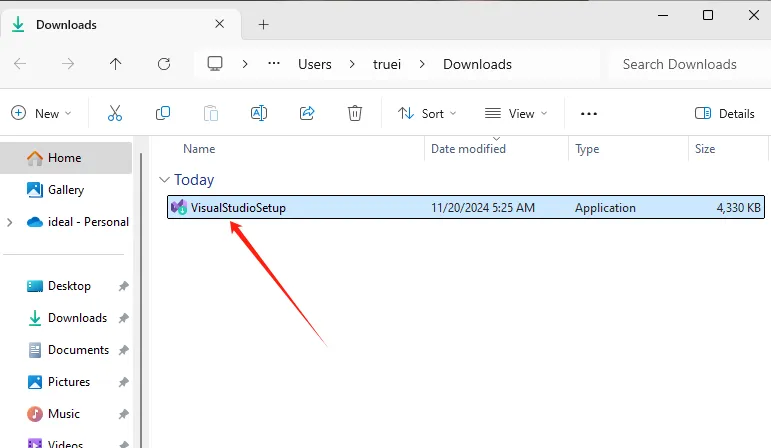Click the Delete trash can icon
Image resolution: width=771 pixels, height=448 pixels.
click(x=355, y=114)
